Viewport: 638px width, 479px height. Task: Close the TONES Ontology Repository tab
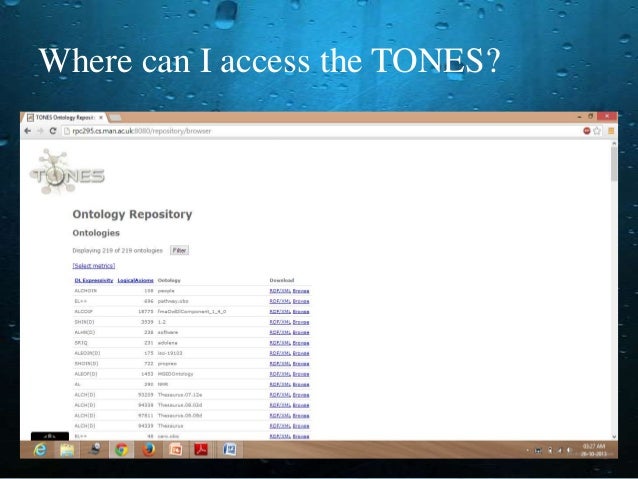[x=101, y=118]
